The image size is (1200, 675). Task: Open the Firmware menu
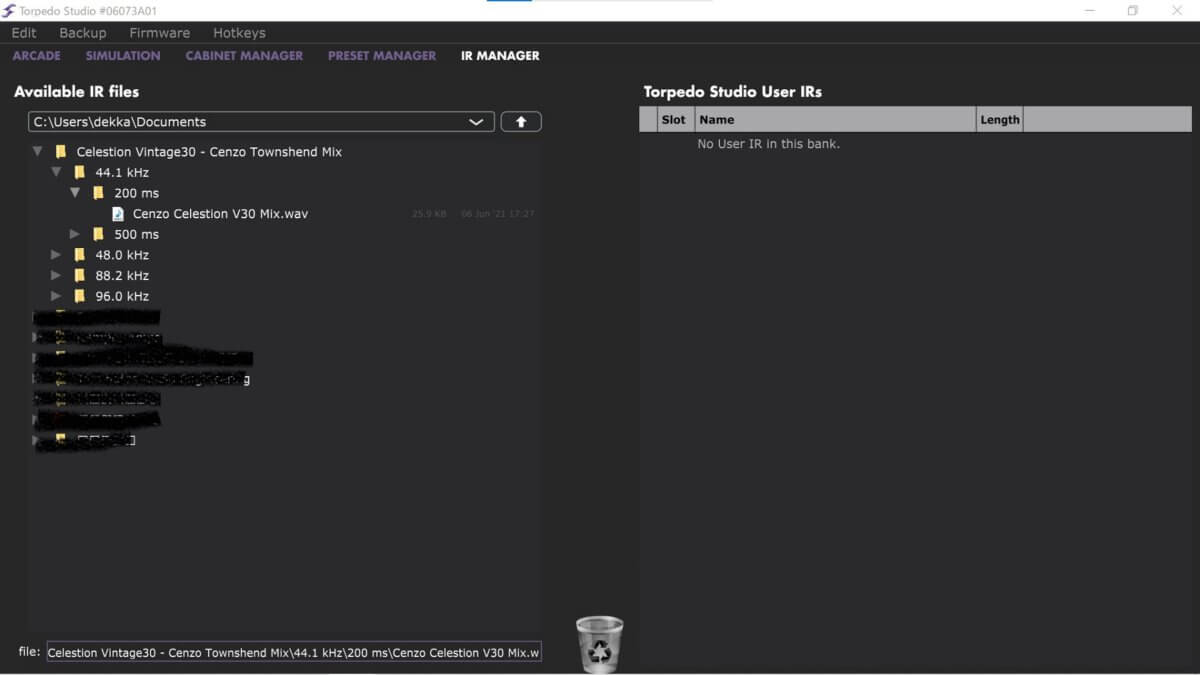click(159, 33)
